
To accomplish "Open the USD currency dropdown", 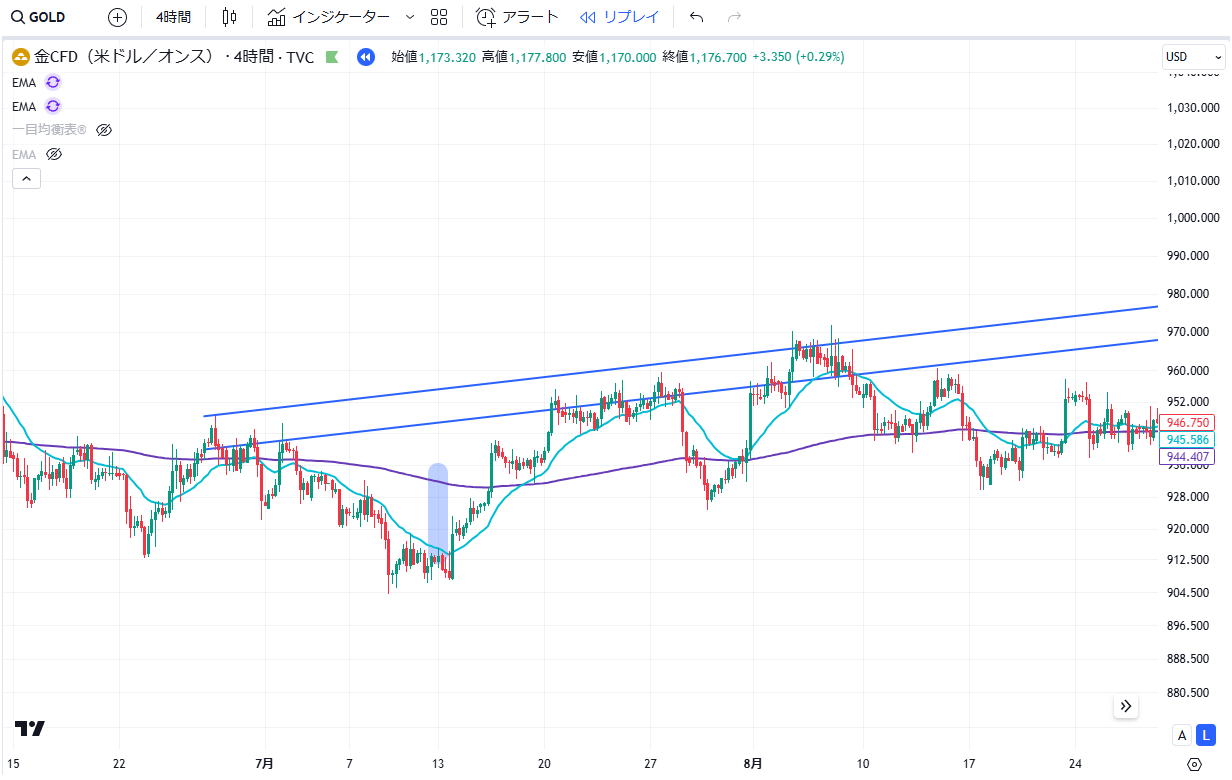I will coord(1193,57).
